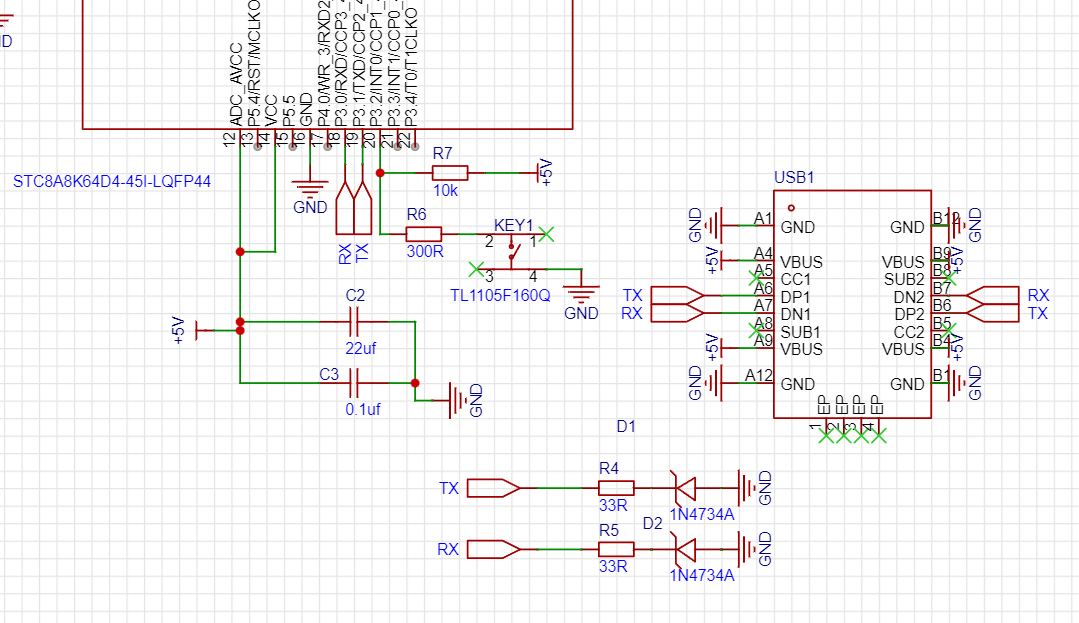The image size is (1079, 623).
Task: Select the R7 resistor symbol
Action: coord(450,173)
